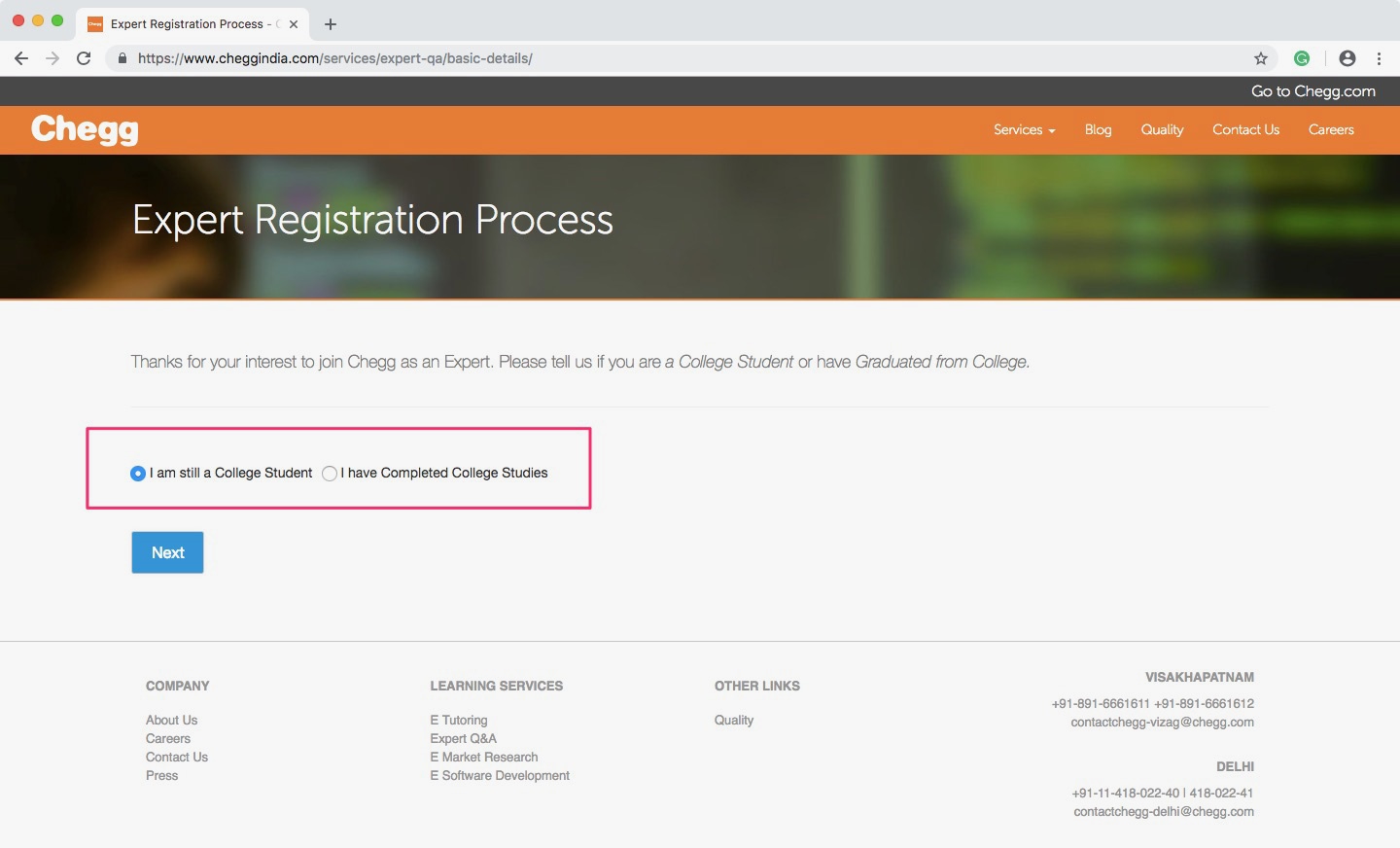This screenshot has width=1400, height=848.
Task: Open the Contact Us footer link
Action: click(177, 758)
